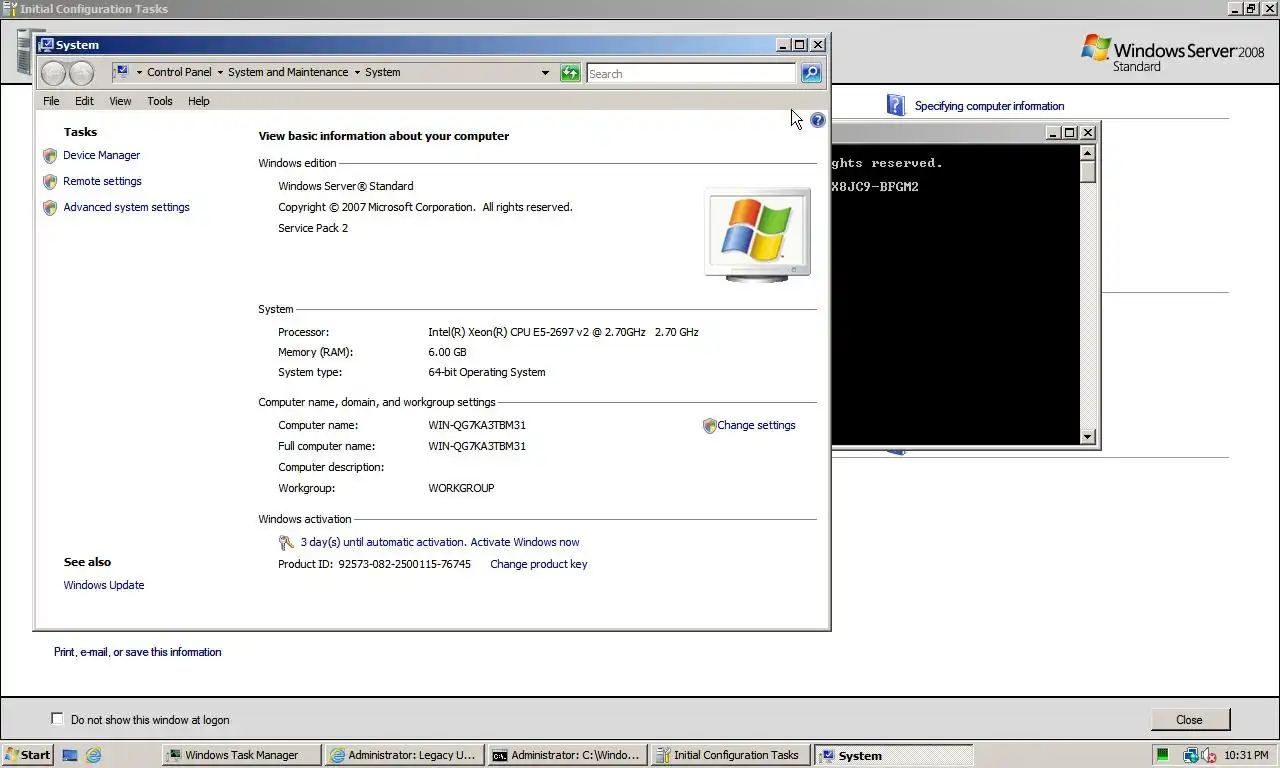Click the Remote settings shield icon
Image resolution: width=1280 pixels, height=768 pixels.
coord(50,182)
